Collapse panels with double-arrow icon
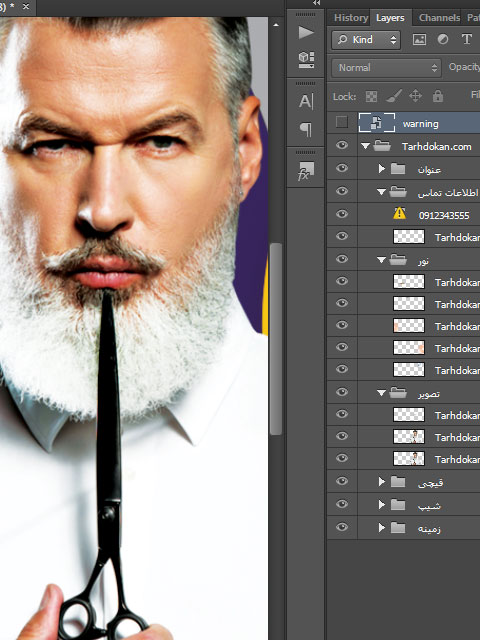 (x=316, y=3)
